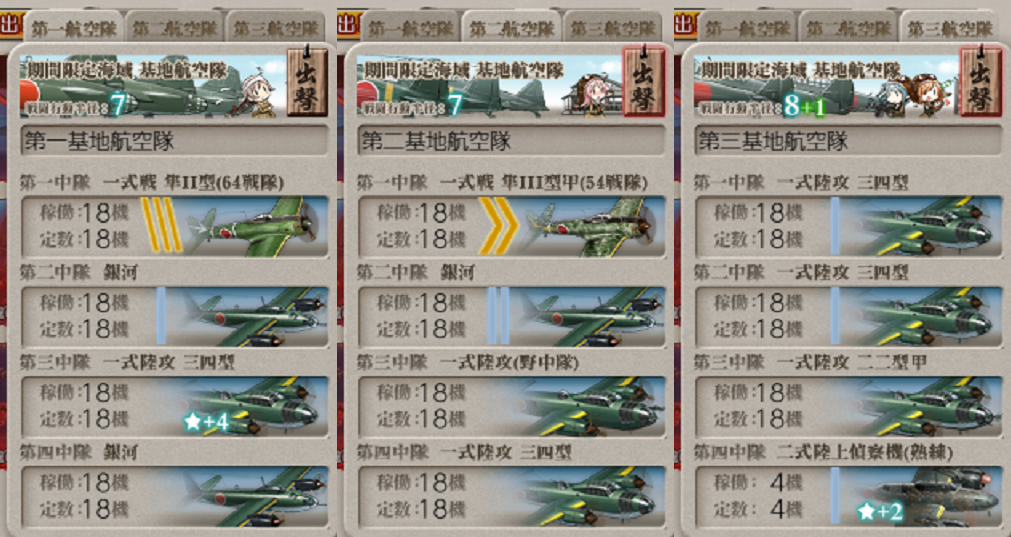Toggle the 出撃 tag on 第一基地航空隊 banner

pyautogui.click(x=308, y=81)
